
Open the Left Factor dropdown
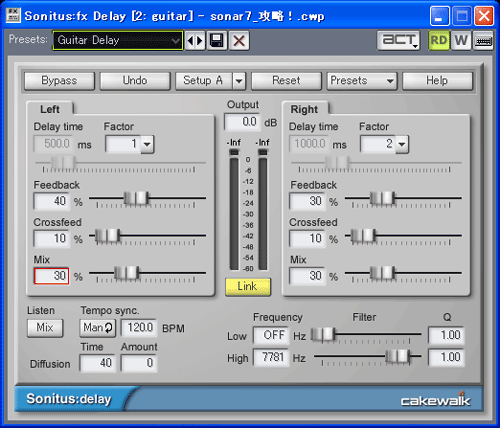point(147,144)
